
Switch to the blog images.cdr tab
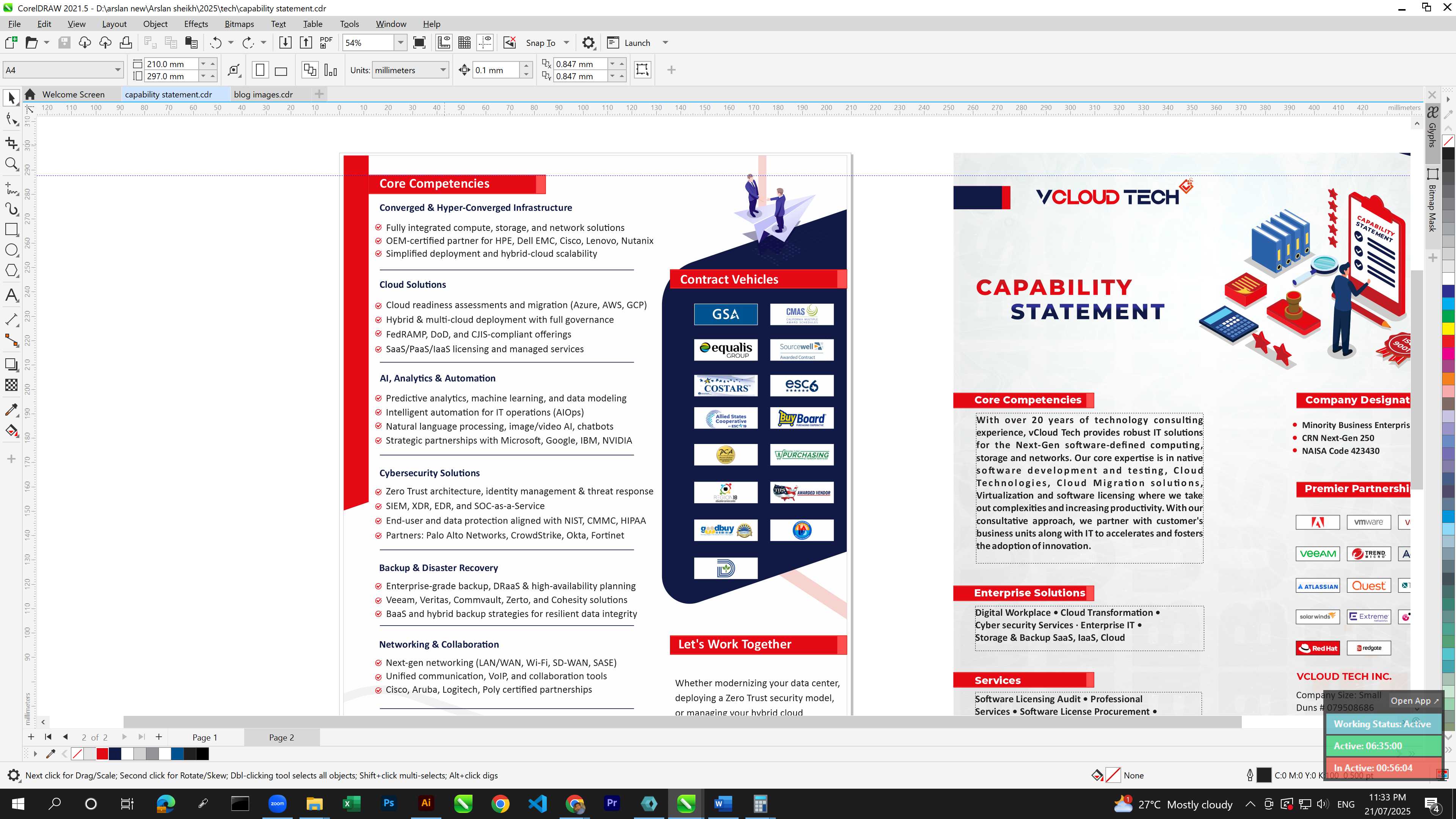click(264, 94)
